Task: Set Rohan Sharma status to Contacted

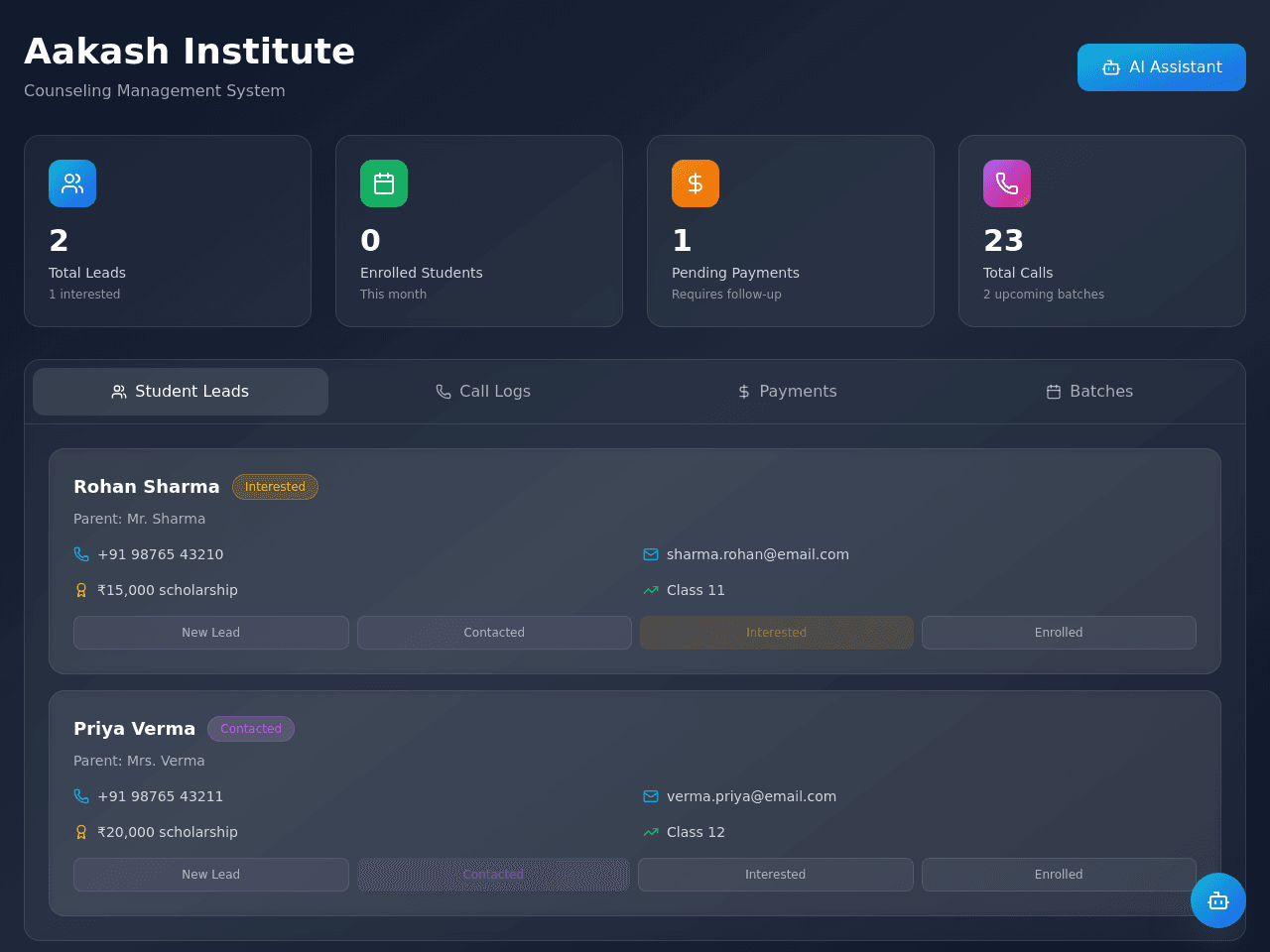Action: click(494, 633)
